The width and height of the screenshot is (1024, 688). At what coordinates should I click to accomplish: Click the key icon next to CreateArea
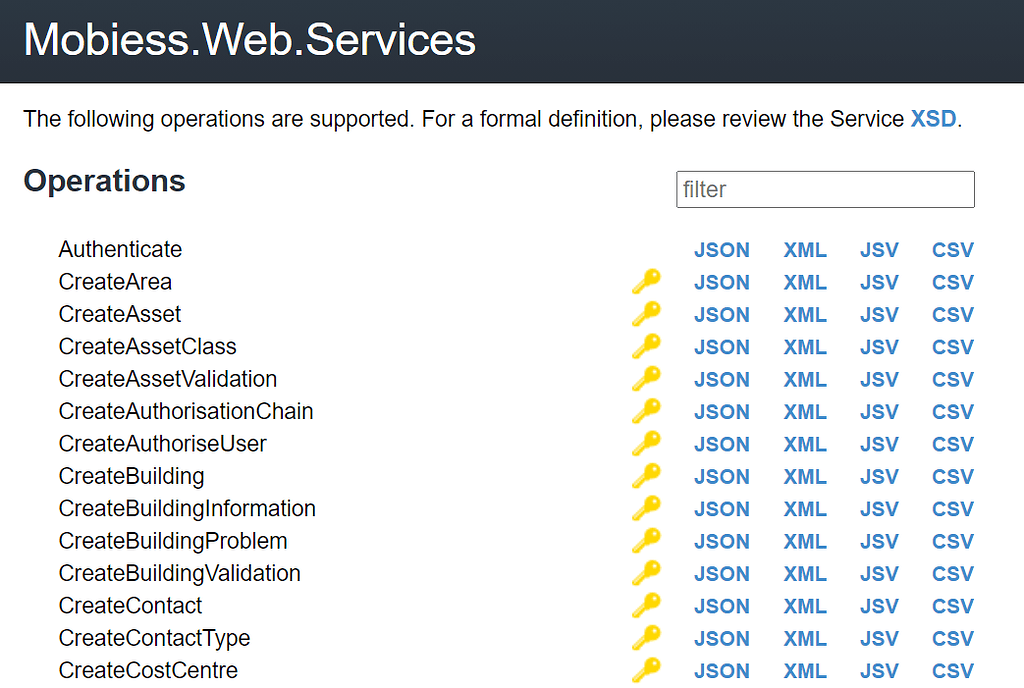point(646,282)
